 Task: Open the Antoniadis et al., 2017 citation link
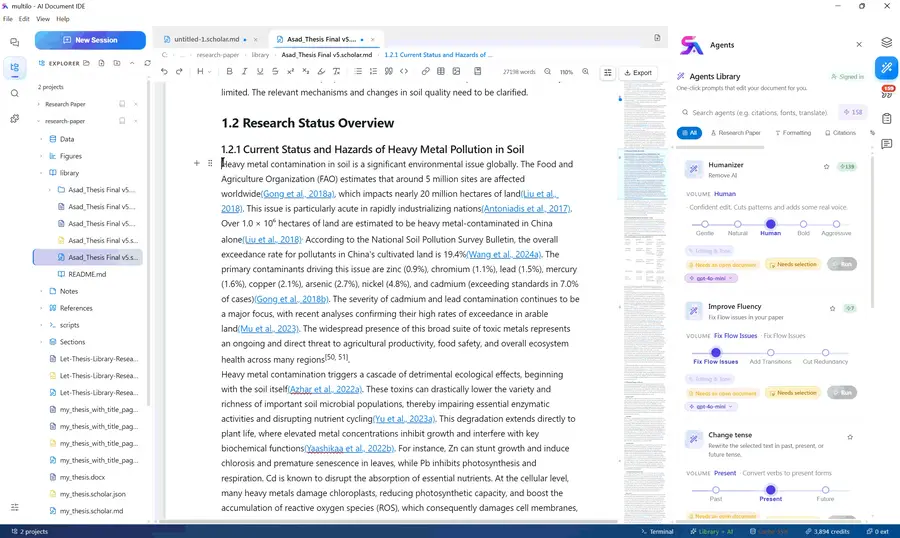coord(526,209)
